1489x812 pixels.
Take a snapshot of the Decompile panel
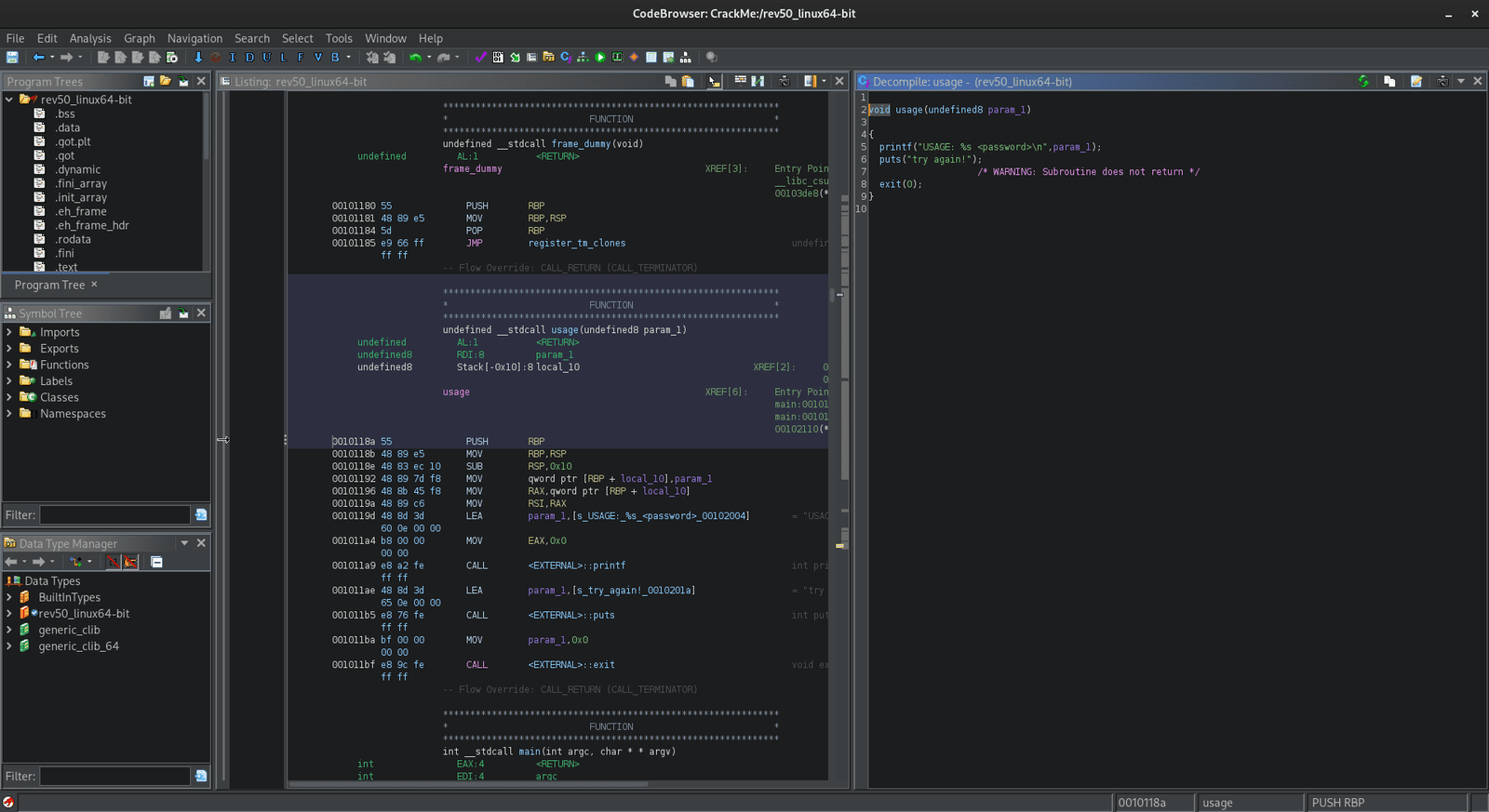pos(1442,82)
